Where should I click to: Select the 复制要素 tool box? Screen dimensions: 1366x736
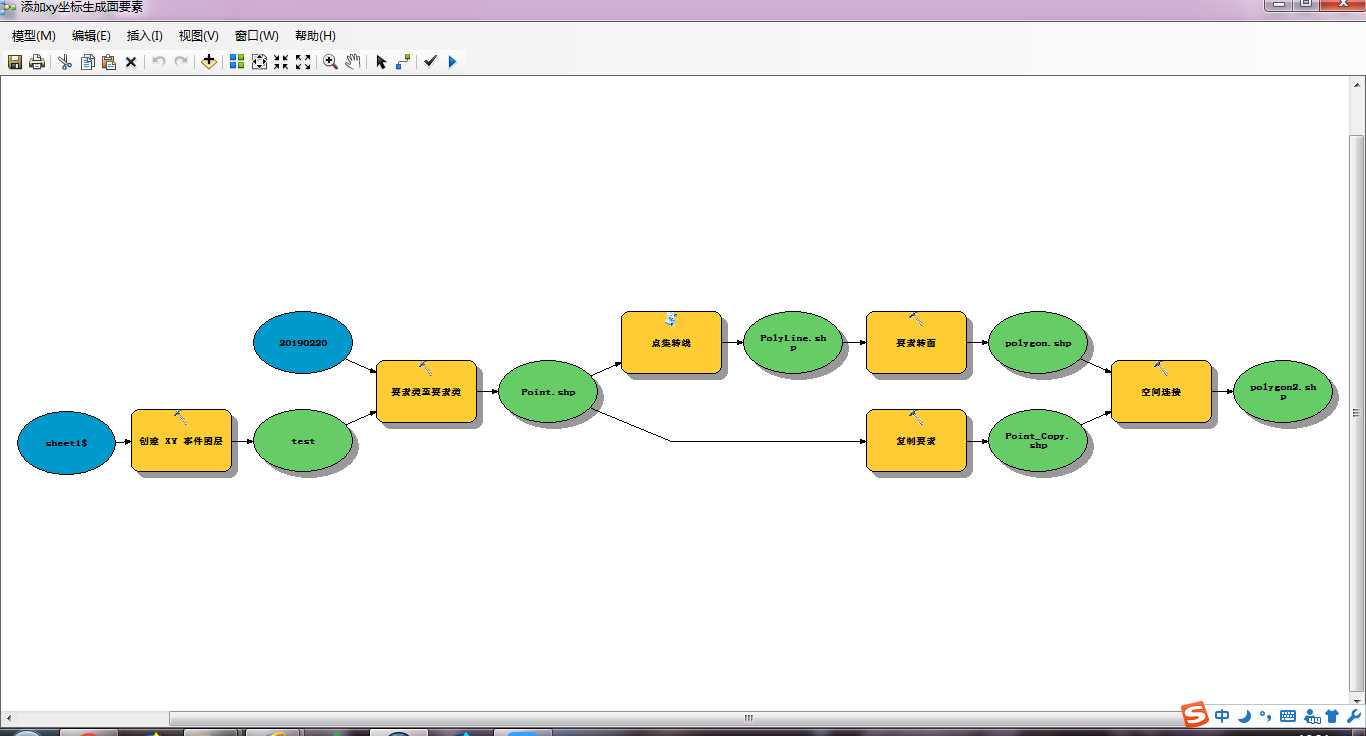click(x=916, y=440)
